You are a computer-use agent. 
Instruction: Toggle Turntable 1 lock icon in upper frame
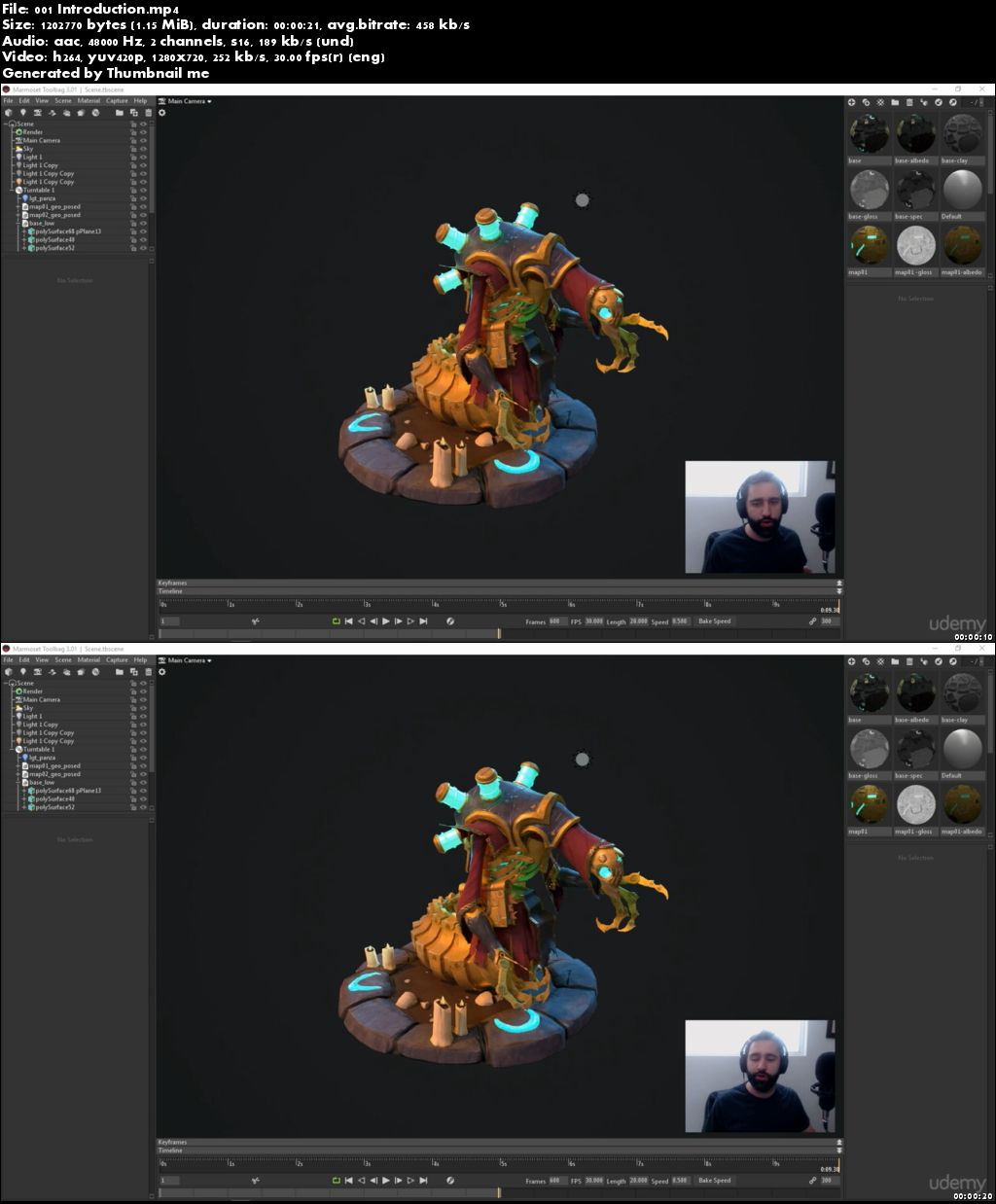(133, 191)
